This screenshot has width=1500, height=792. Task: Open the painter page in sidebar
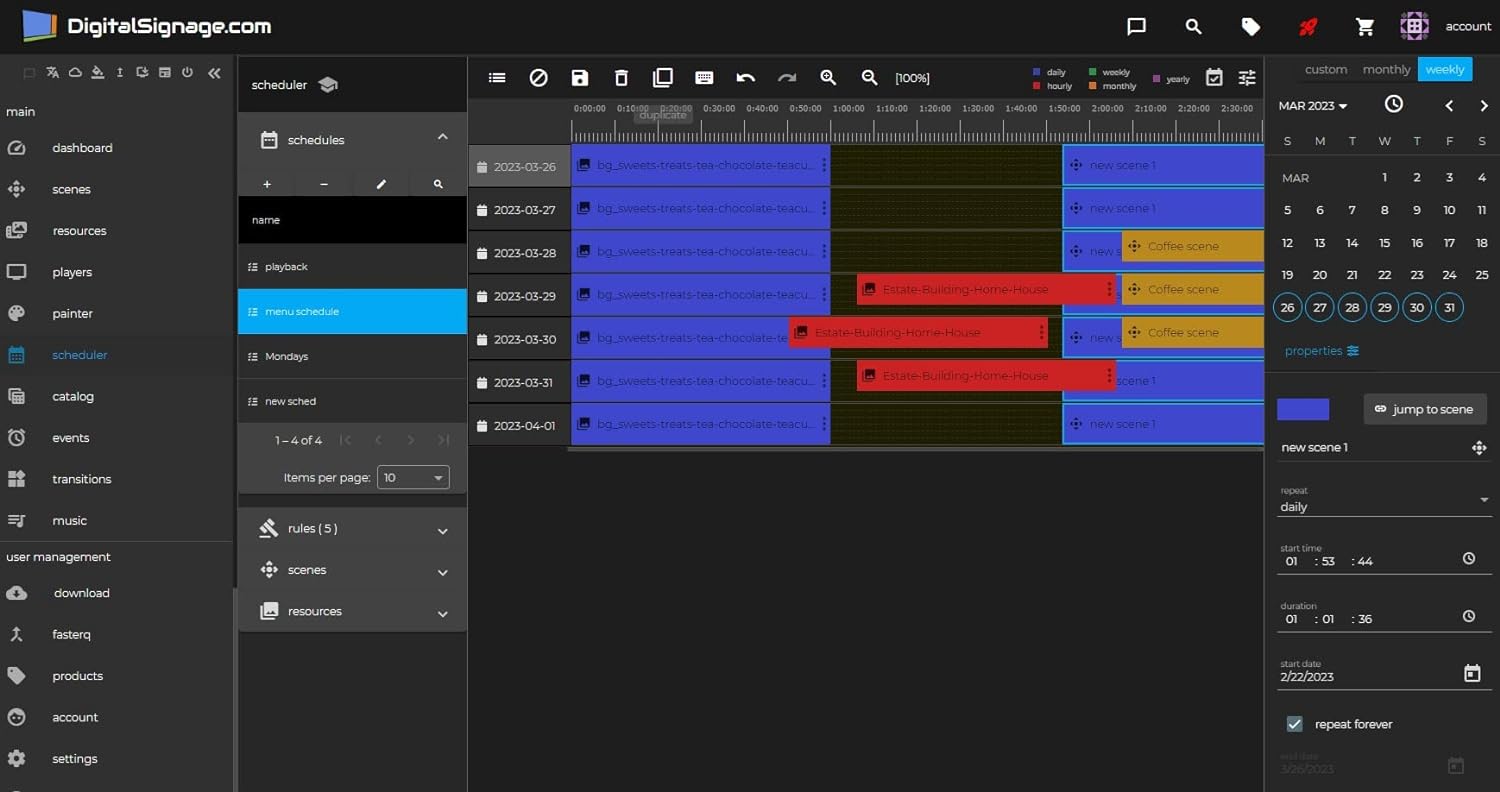pos(72,314)
